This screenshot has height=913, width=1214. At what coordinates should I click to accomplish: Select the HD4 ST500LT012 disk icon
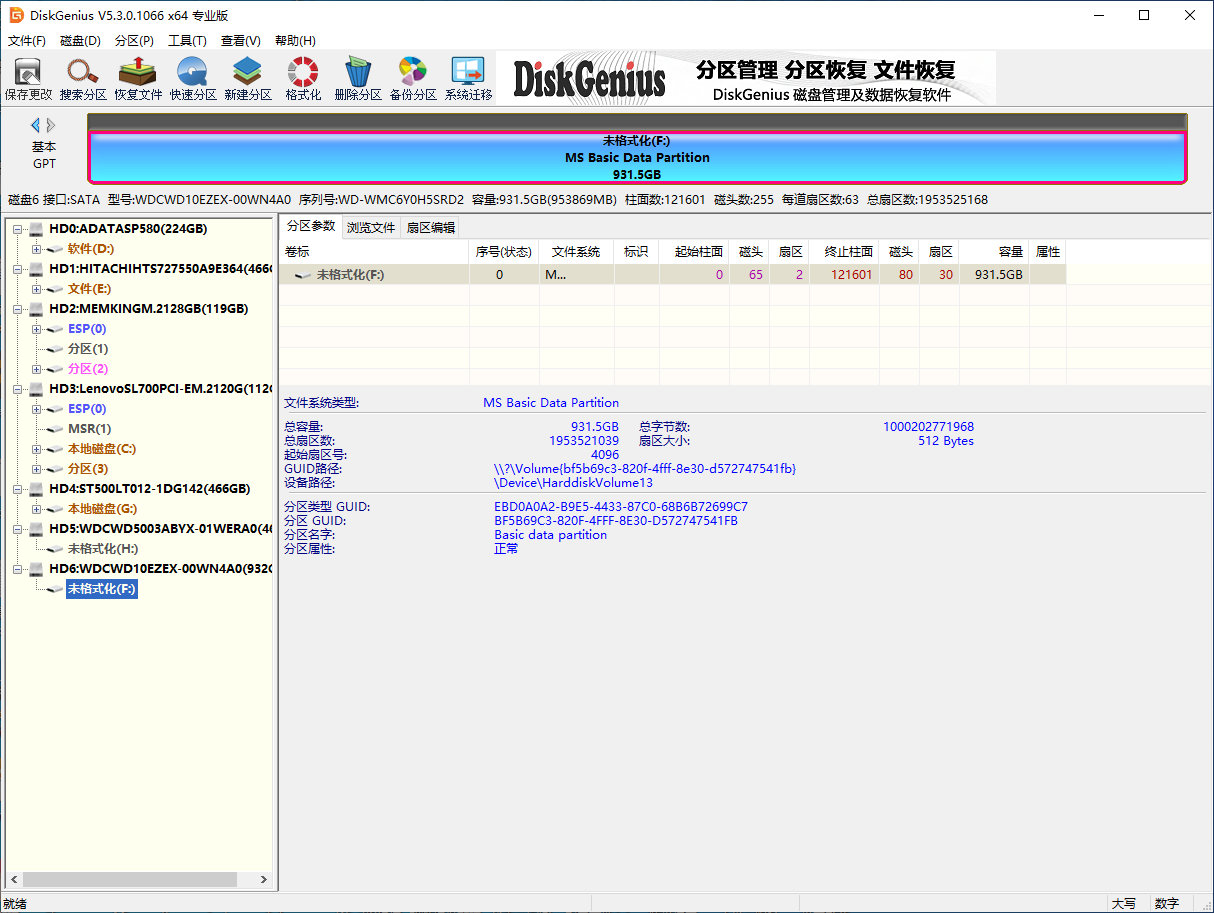point(37,489)
